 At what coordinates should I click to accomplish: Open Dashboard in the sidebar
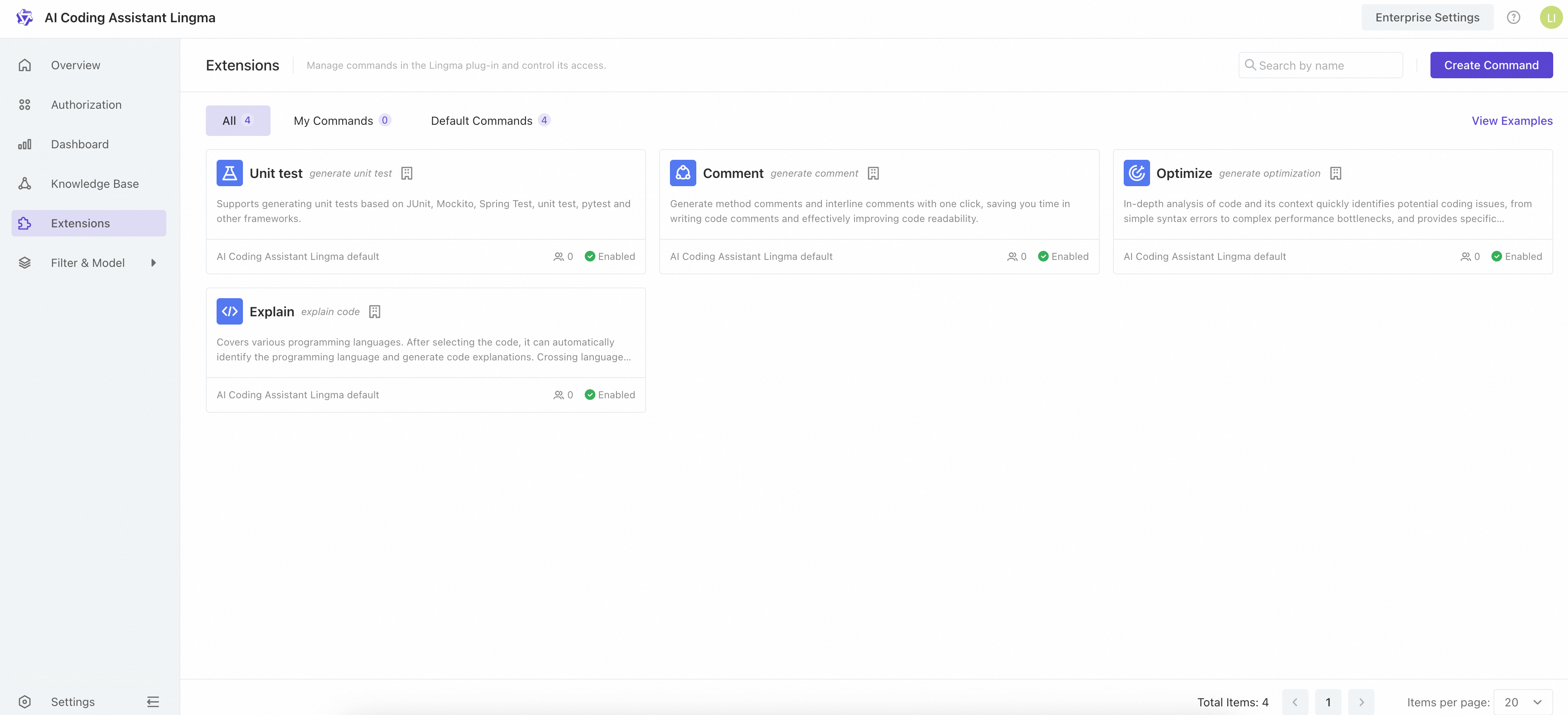pyautogui.click(x=89, y=144)
